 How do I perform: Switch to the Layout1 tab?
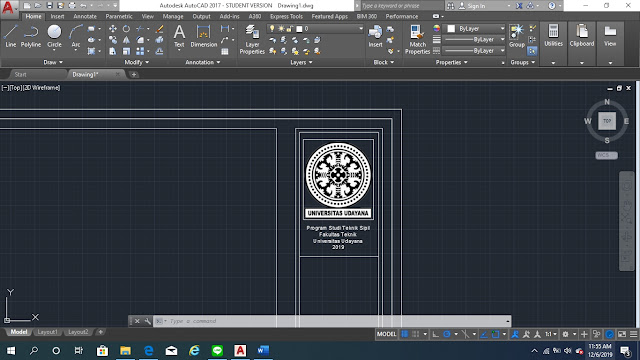[x=47, y=332]
